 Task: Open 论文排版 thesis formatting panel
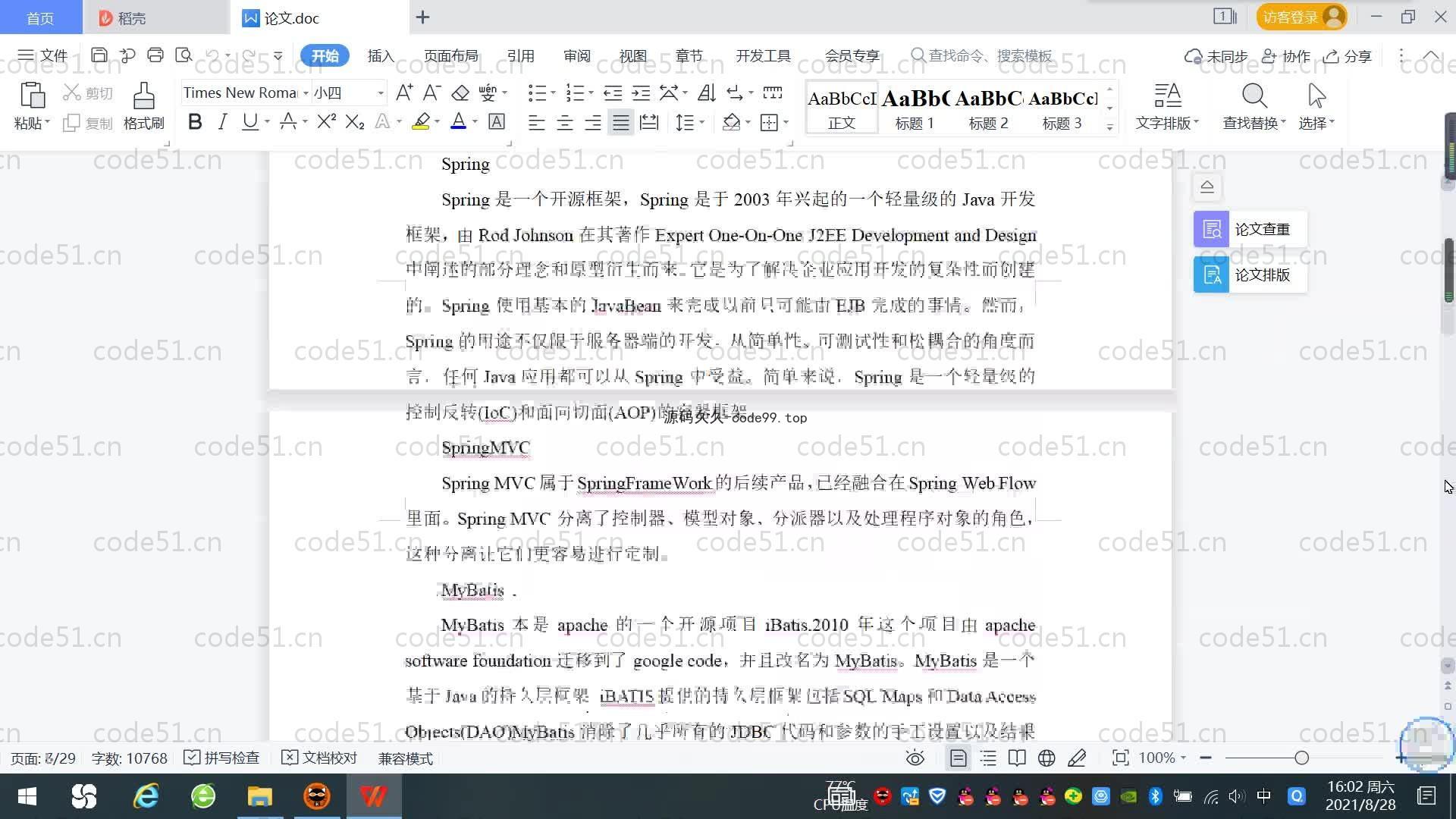tap(1250, 275)
